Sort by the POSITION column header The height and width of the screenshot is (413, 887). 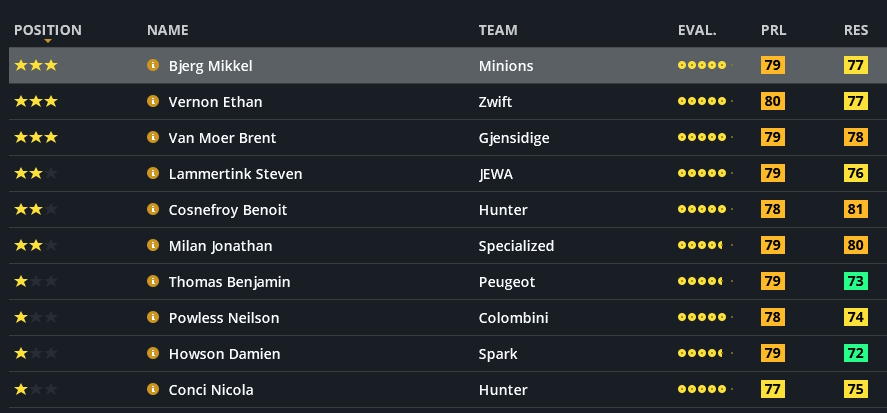48,30
